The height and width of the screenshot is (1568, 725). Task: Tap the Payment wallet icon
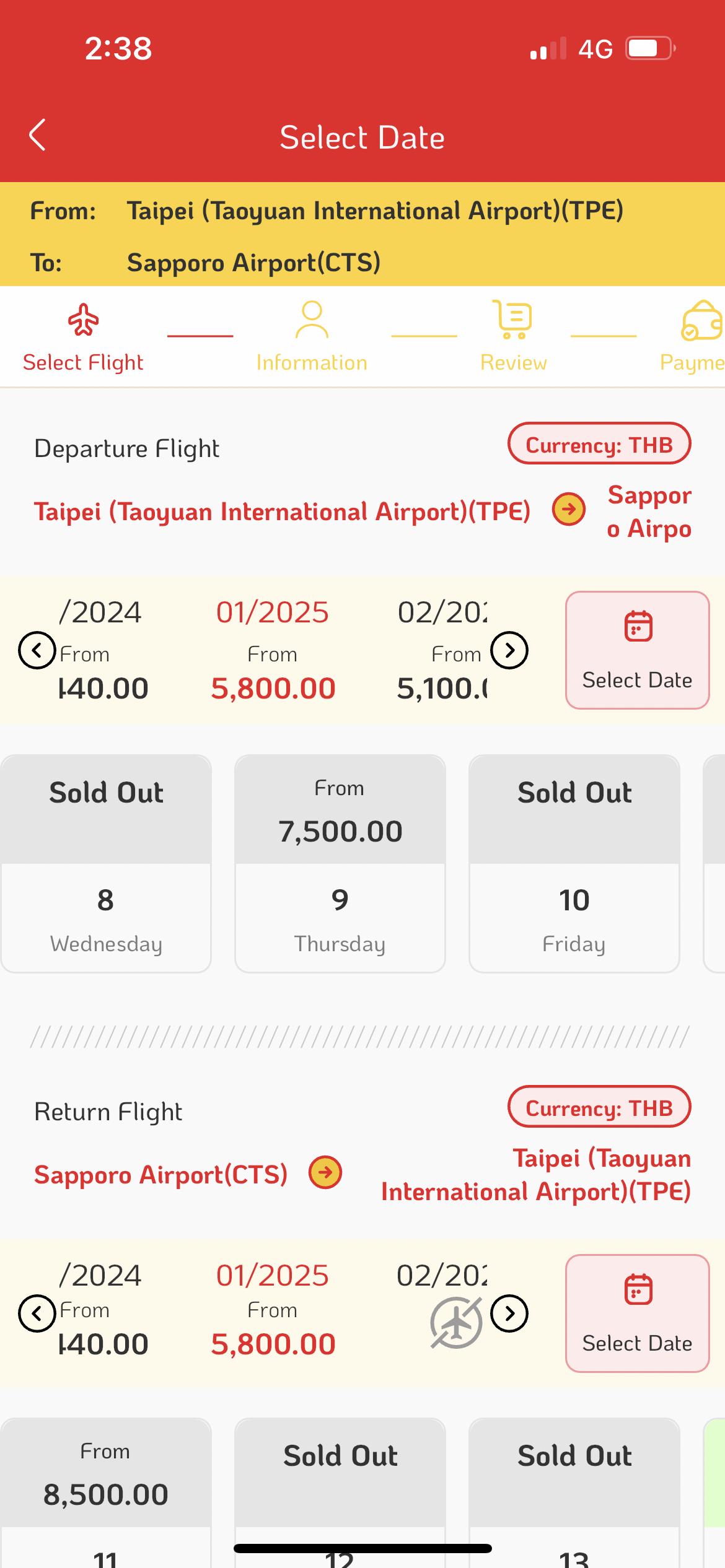click(701, 321)
